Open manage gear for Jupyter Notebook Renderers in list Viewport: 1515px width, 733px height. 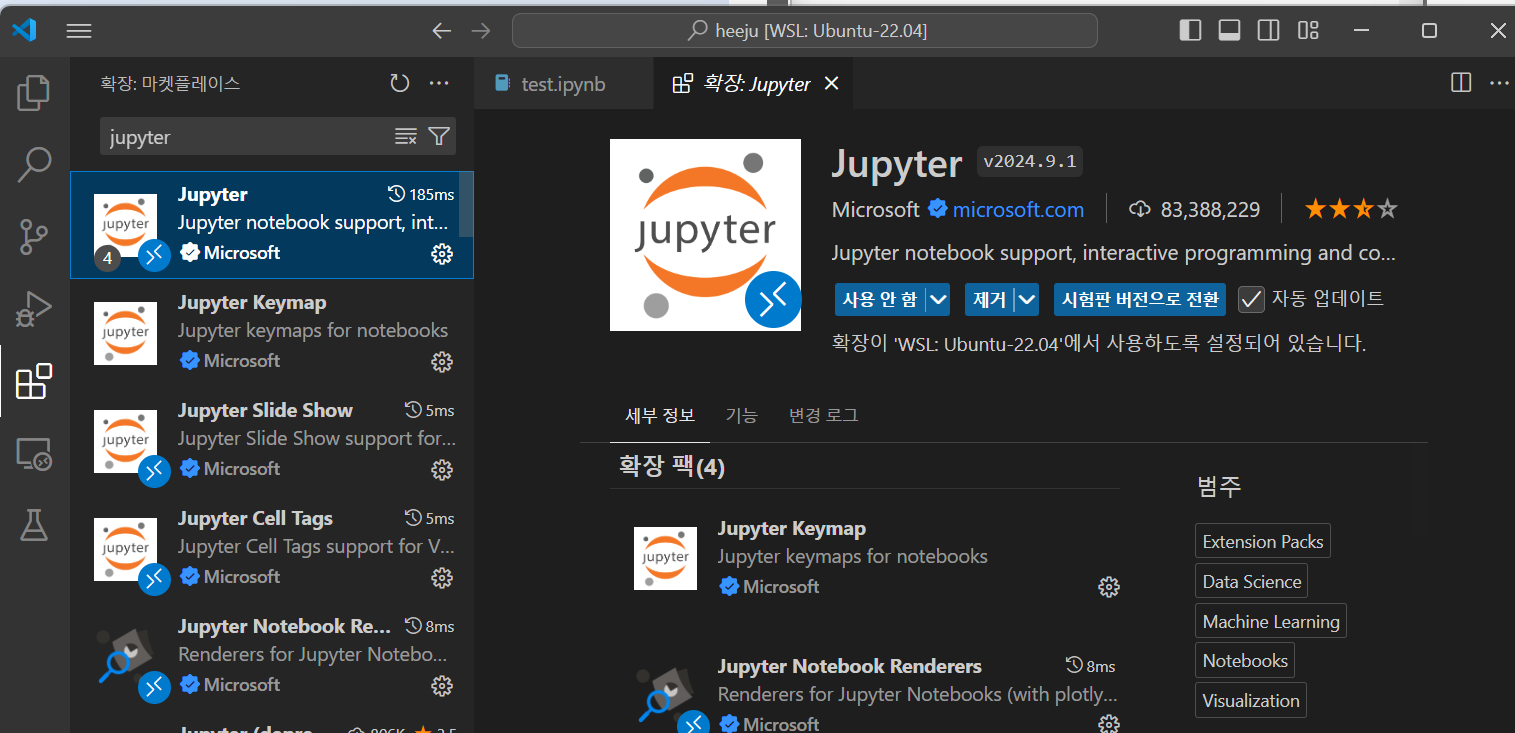click(x=441, y=686)
